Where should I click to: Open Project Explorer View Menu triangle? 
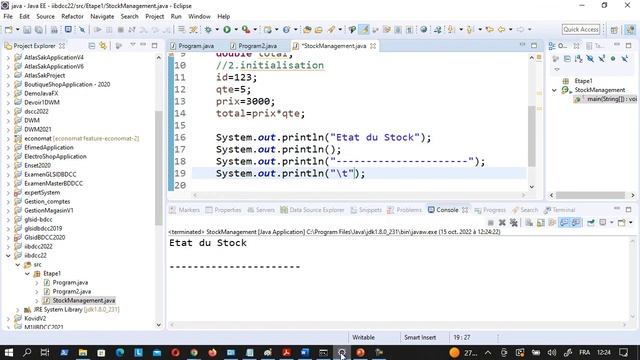point(133,45)
